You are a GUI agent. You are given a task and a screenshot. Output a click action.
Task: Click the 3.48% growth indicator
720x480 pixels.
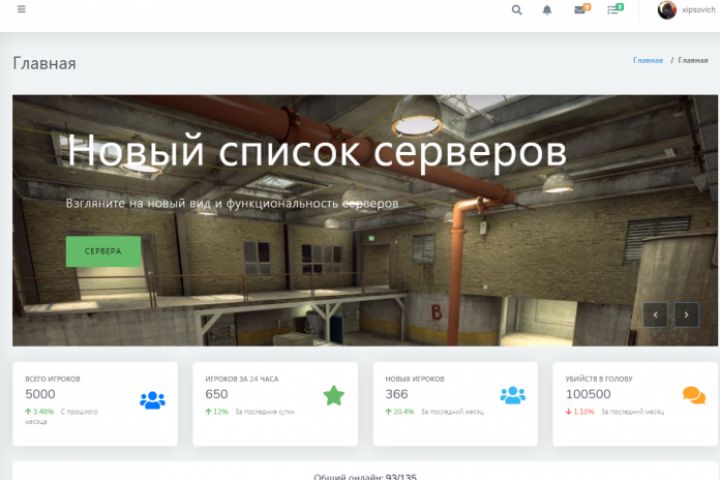(x=39, y=412)
